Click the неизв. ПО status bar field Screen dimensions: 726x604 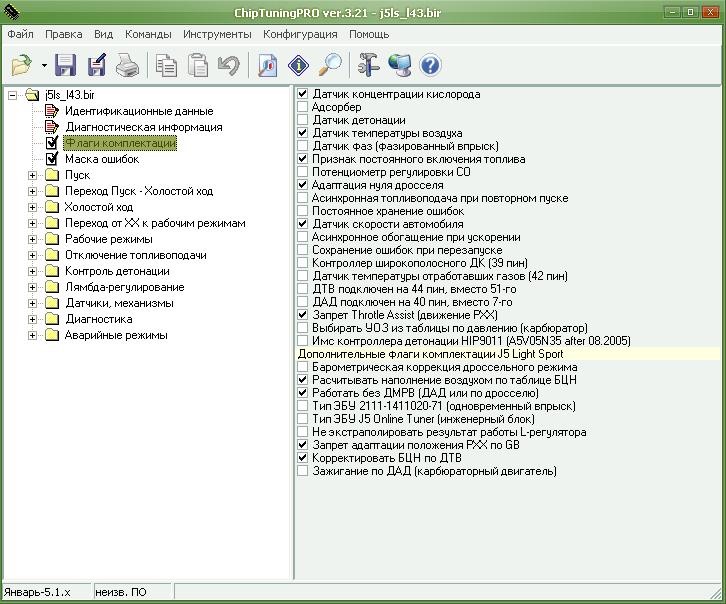tap(132, 592)
